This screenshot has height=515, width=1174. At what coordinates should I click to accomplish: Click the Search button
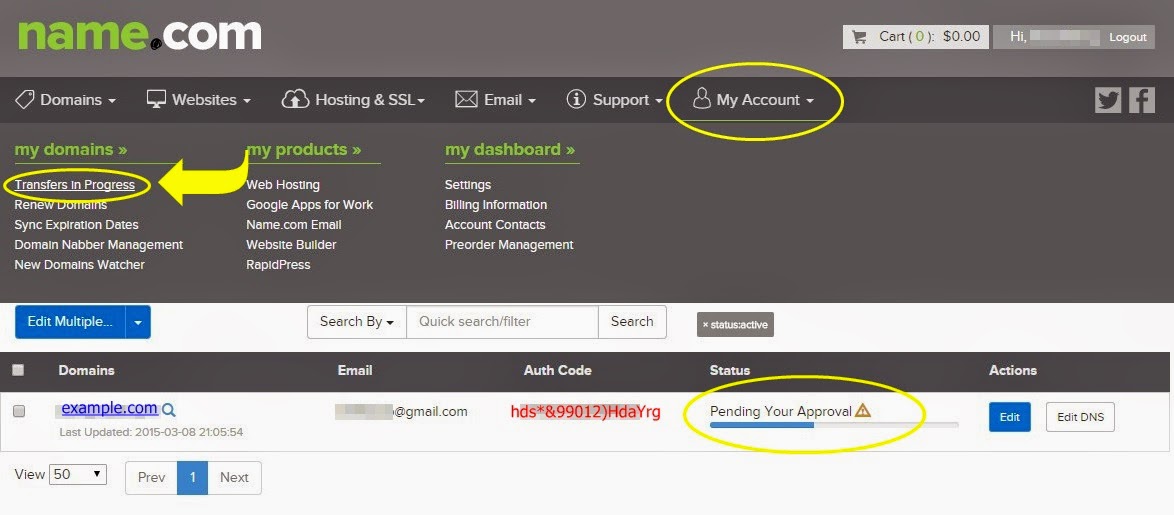click(x=632, y=322)
